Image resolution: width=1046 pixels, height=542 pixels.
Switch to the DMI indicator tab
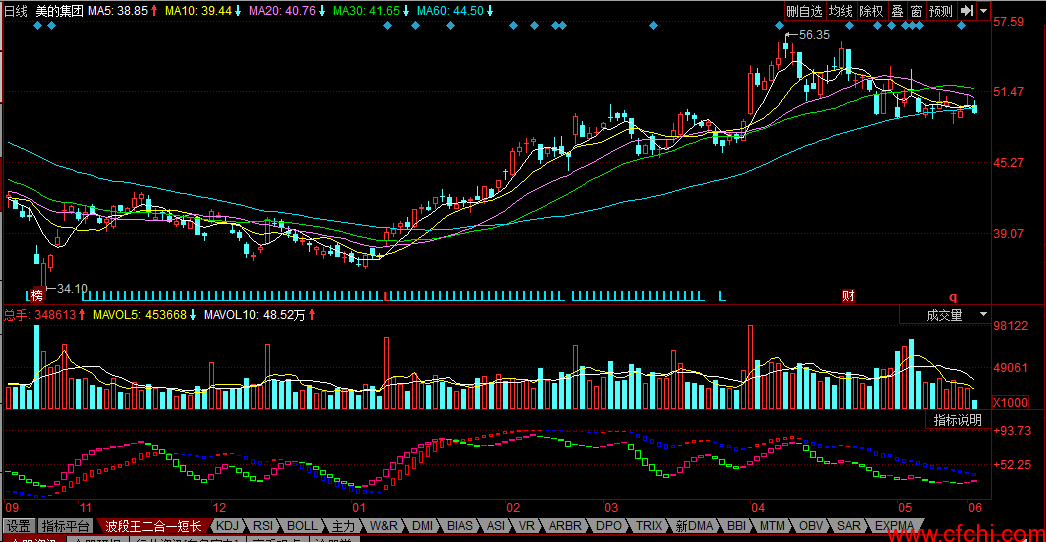[423, 525]
